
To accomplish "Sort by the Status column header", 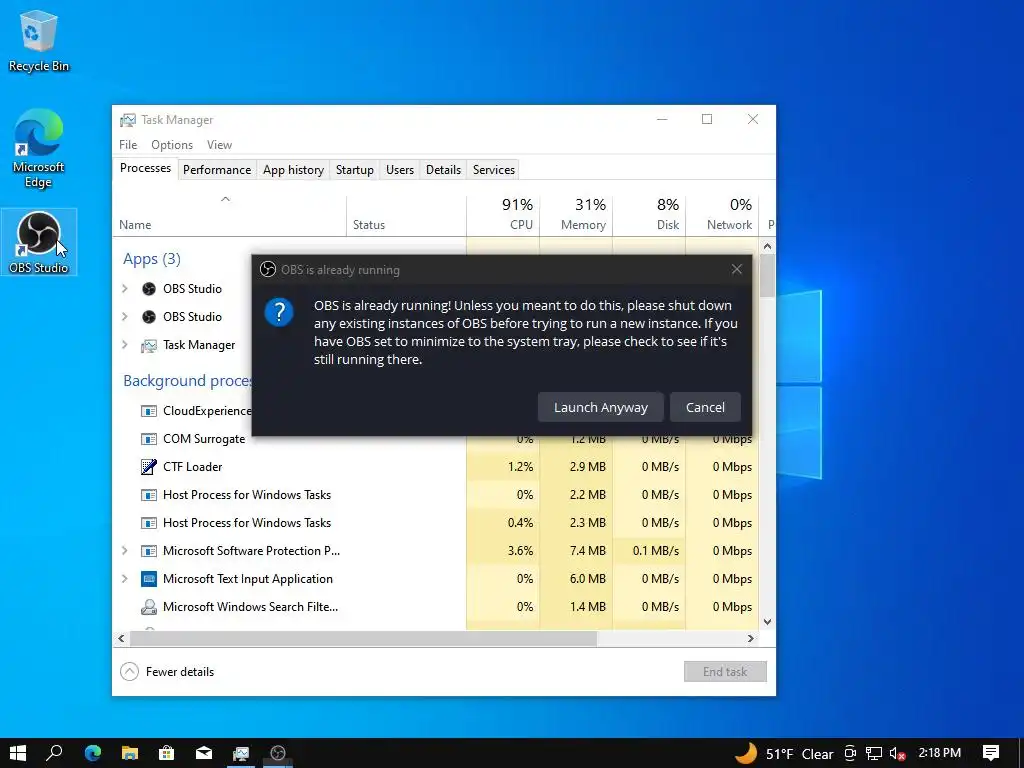I will [406, 215].
